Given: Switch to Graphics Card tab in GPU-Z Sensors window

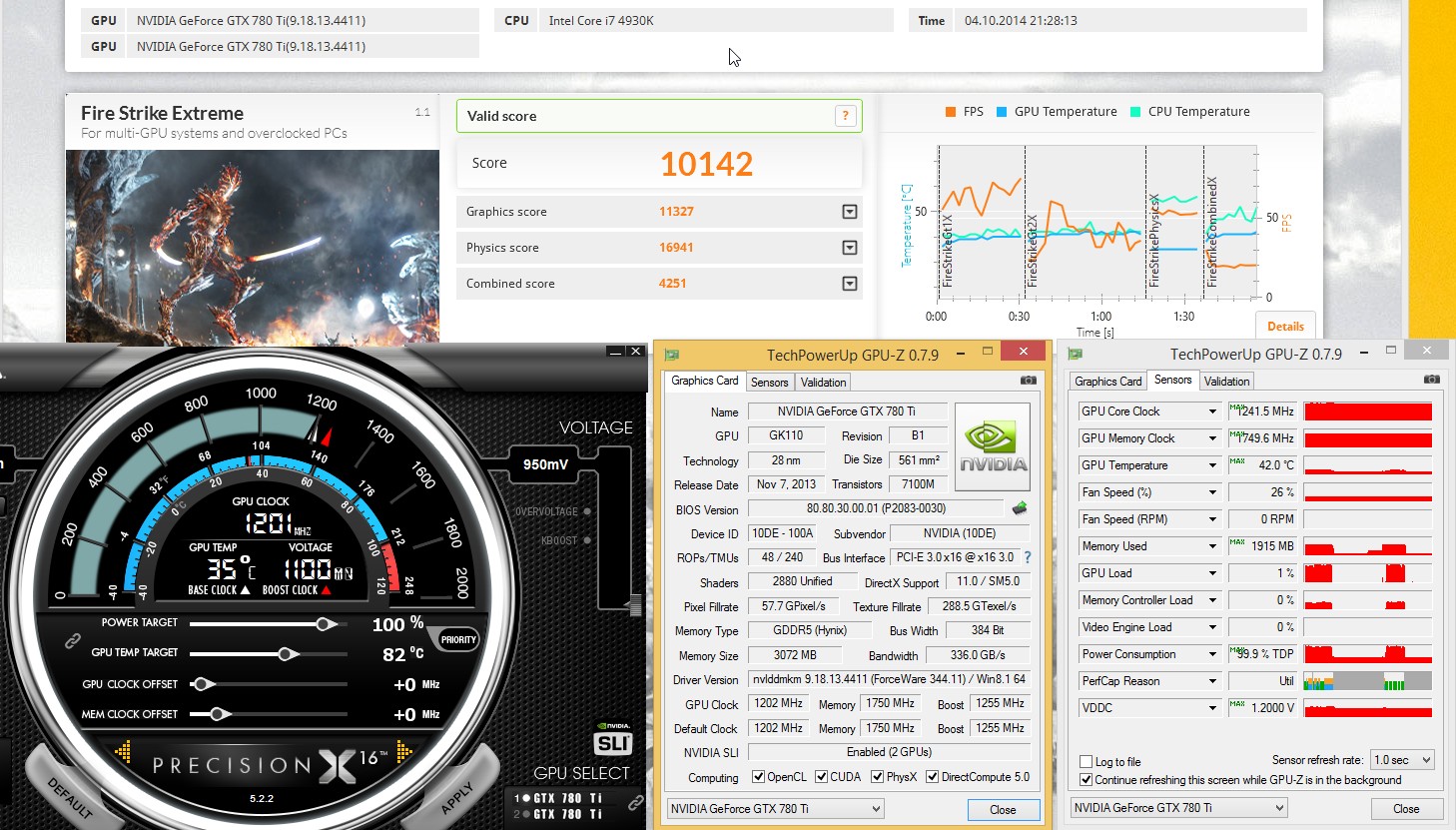Looking at the screenshot, I should (x=1107, y=382).
